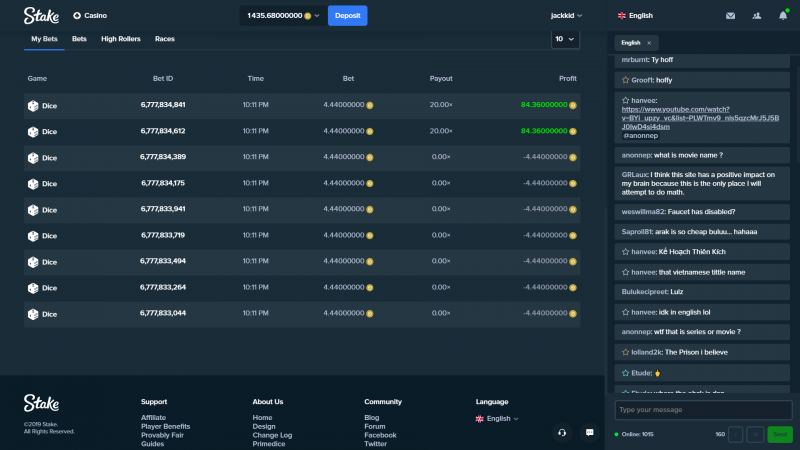
Task: Switch to the Races tab
Action: pyautogui.click(x=165, y=39)
